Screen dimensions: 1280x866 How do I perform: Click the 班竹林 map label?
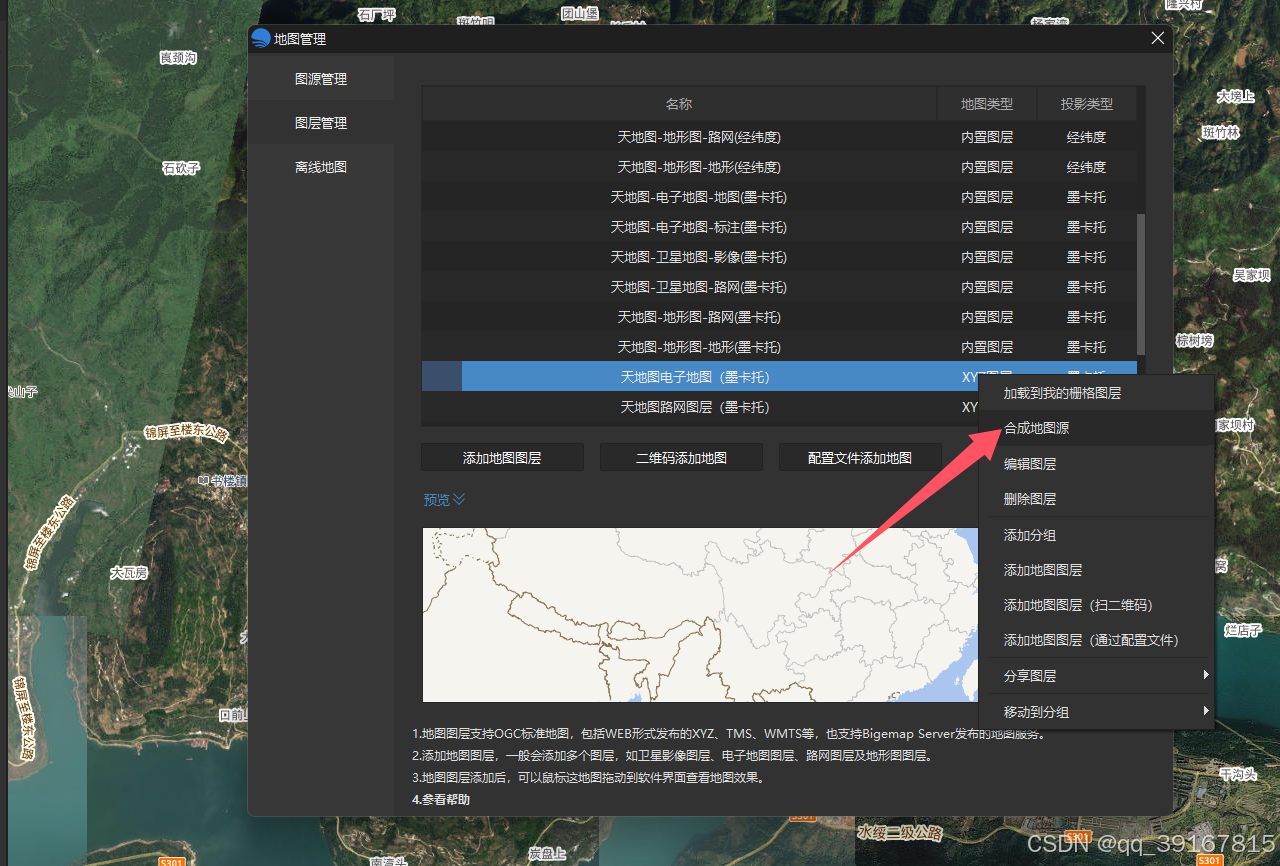1220,132
